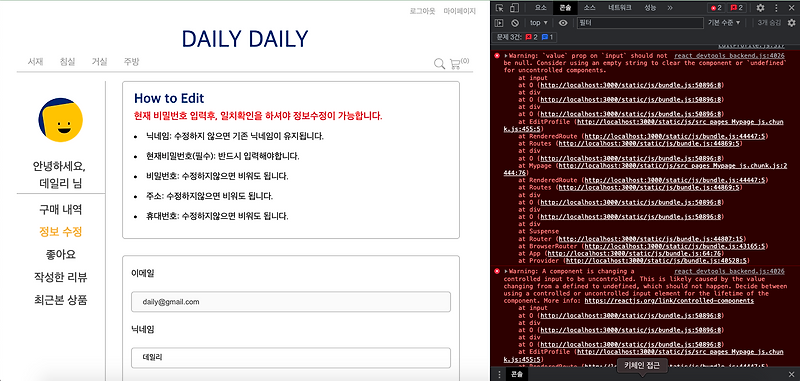Open the 주방 category
The image size is (800, 381).
(131, 62)
